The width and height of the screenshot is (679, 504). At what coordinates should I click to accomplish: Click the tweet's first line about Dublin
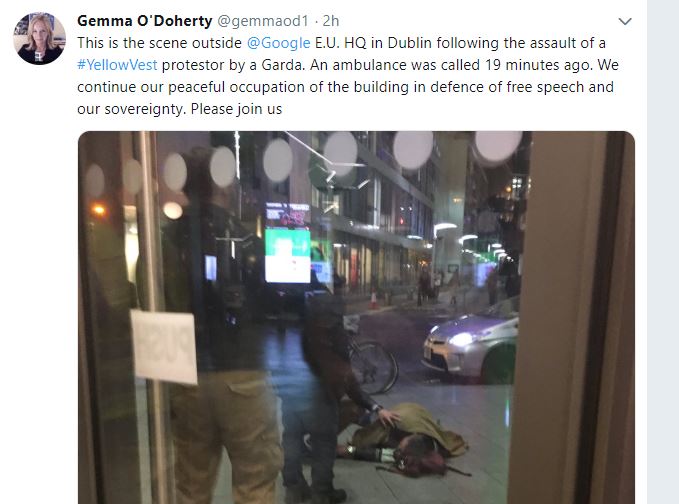pos(341,43)
